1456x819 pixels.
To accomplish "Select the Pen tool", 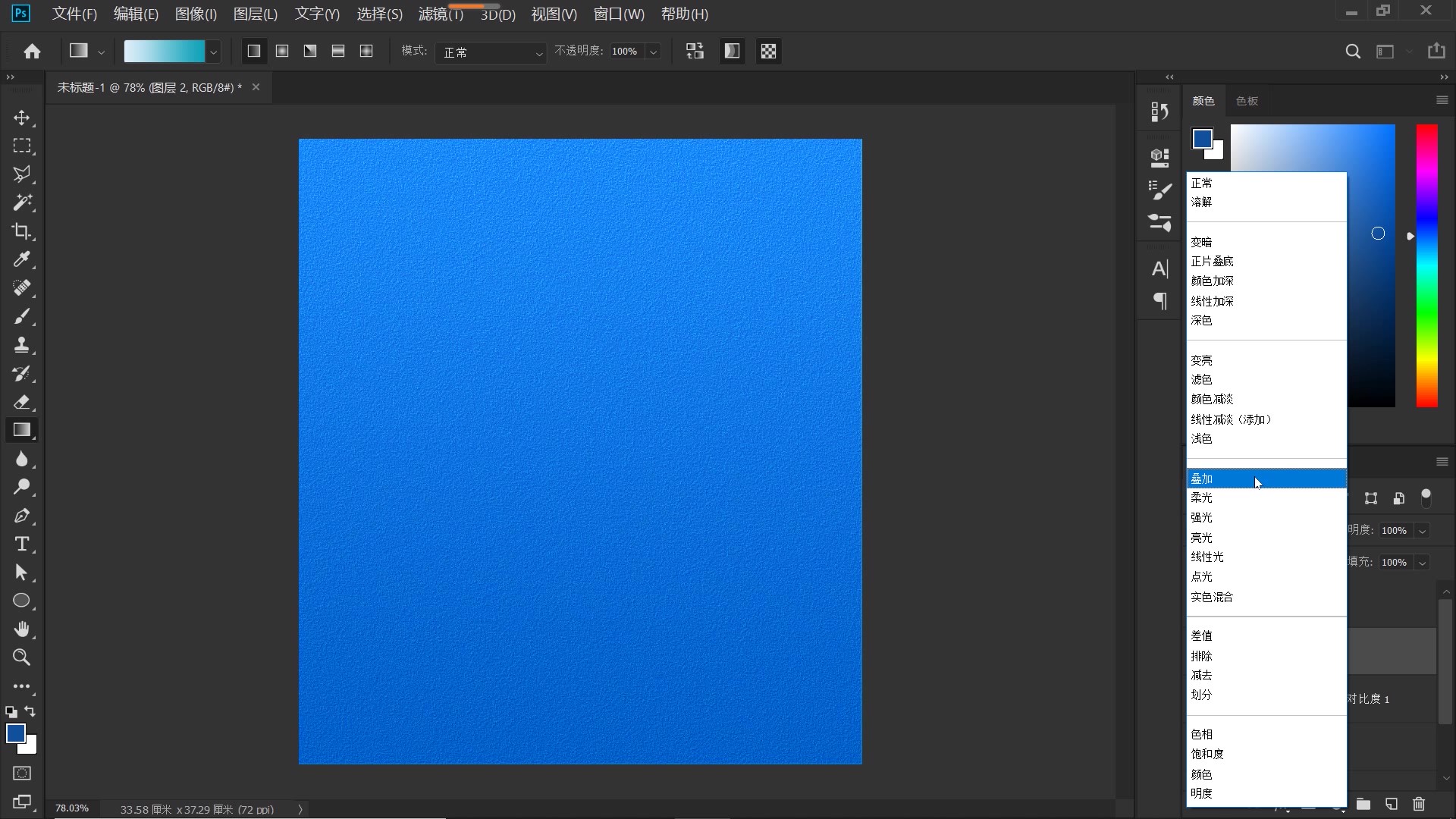I will pyautogui.click(x=21, y=516).
